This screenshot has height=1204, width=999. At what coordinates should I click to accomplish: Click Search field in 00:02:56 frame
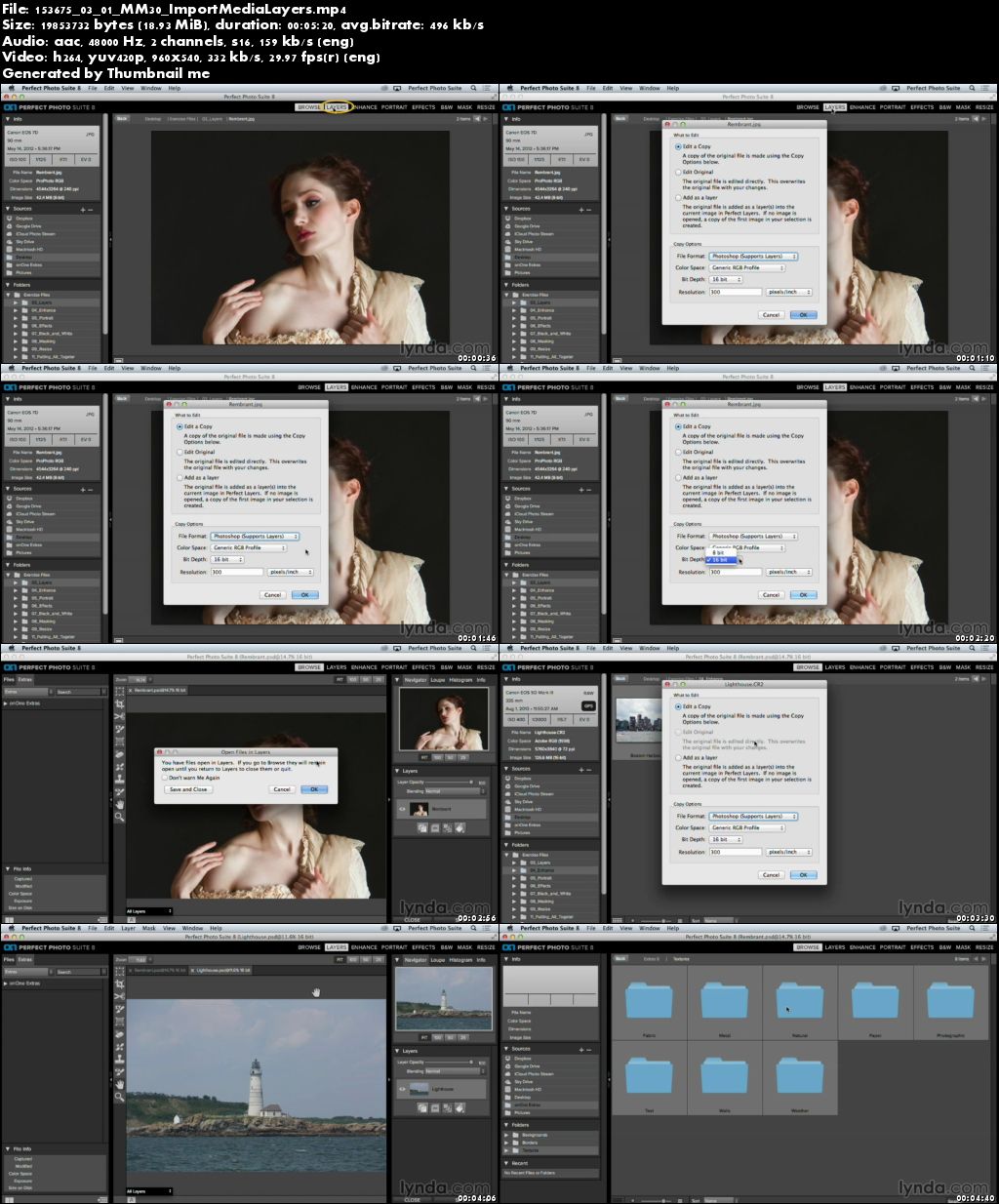(x=78, y=692)
